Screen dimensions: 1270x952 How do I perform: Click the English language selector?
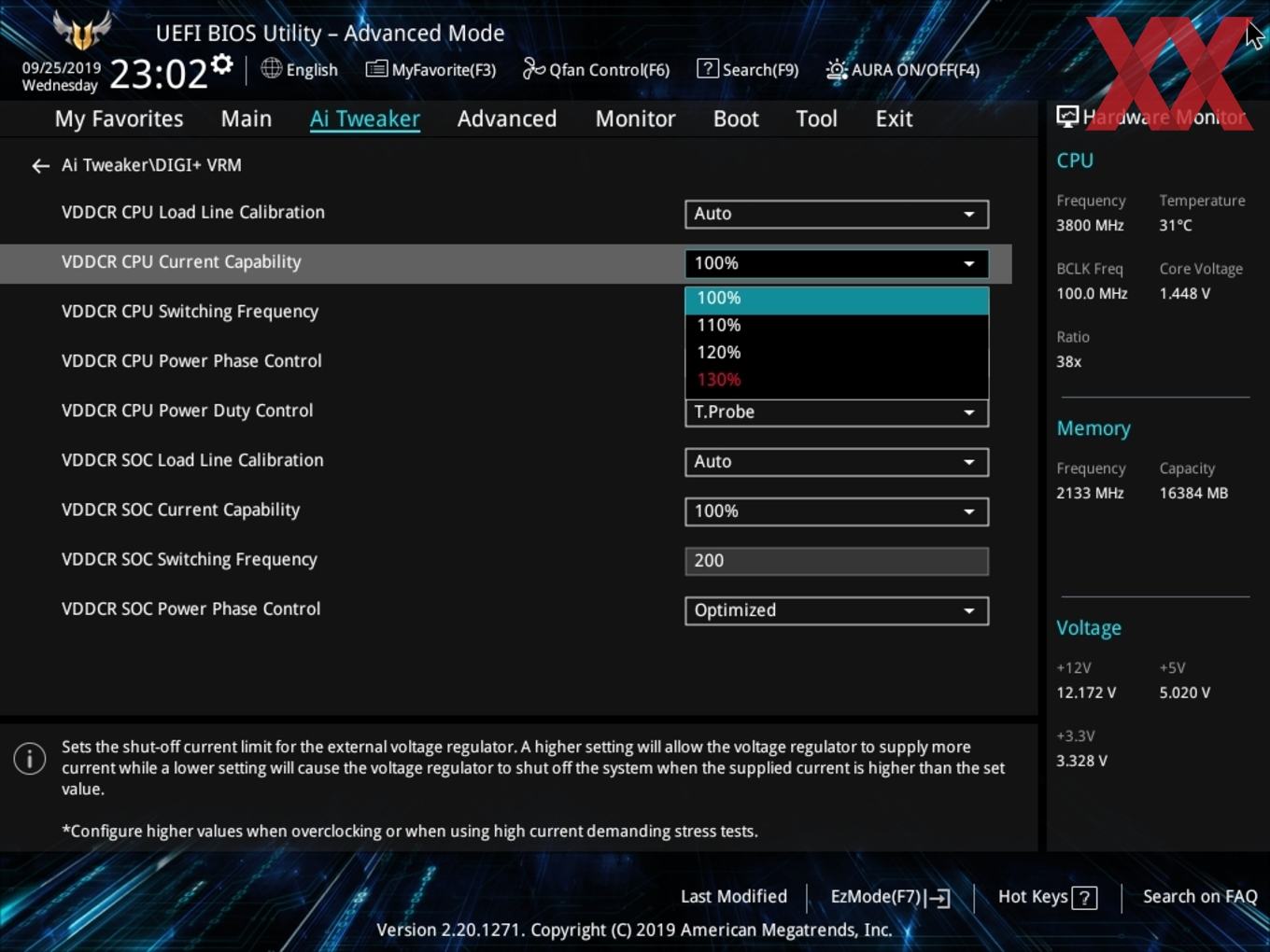300,69
